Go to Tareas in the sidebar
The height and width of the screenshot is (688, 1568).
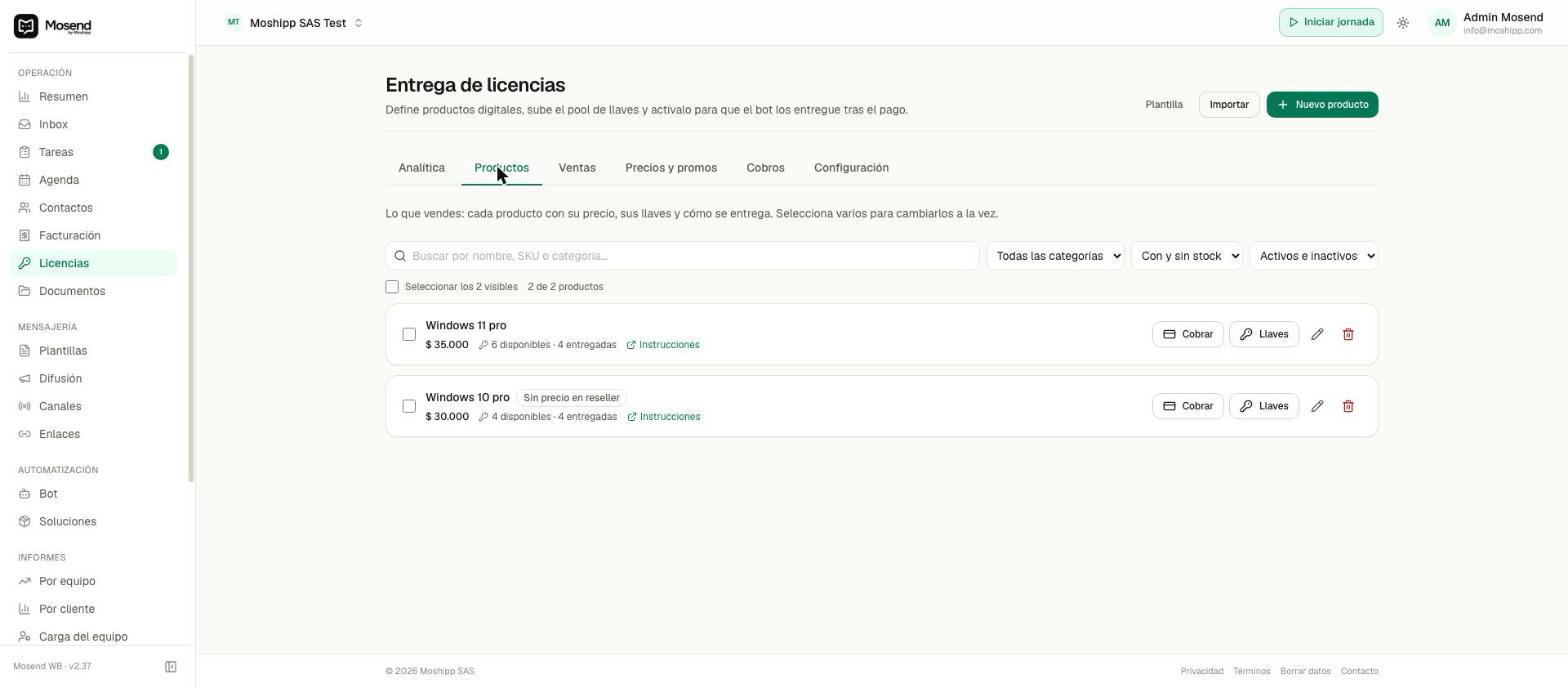tap(94, 152)
